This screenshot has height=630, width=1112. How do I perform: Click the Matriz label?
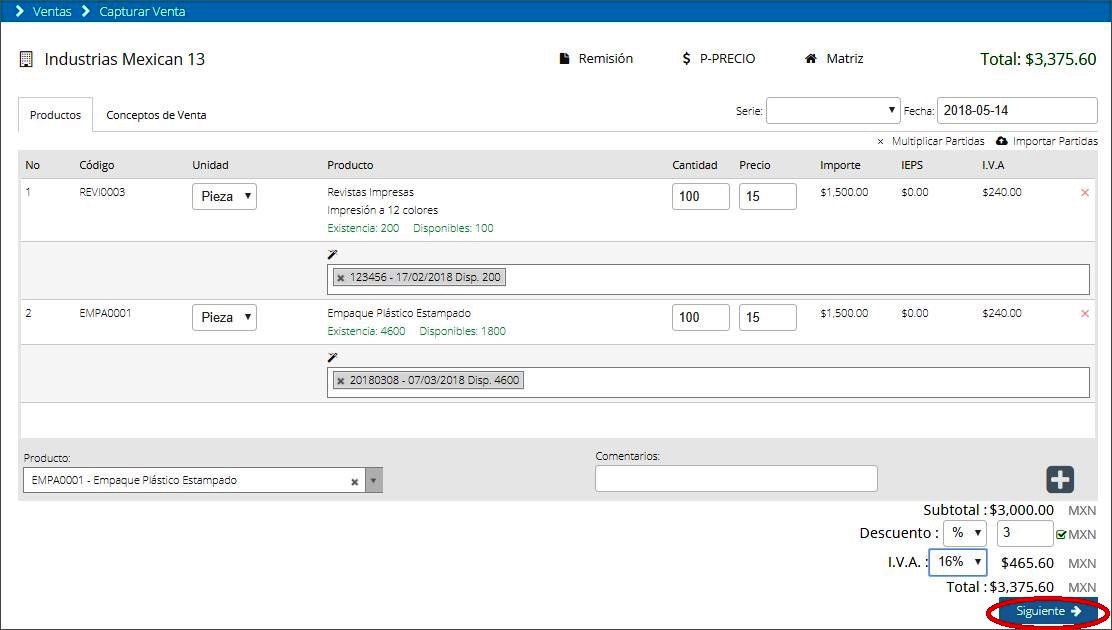tap(845, 59)
